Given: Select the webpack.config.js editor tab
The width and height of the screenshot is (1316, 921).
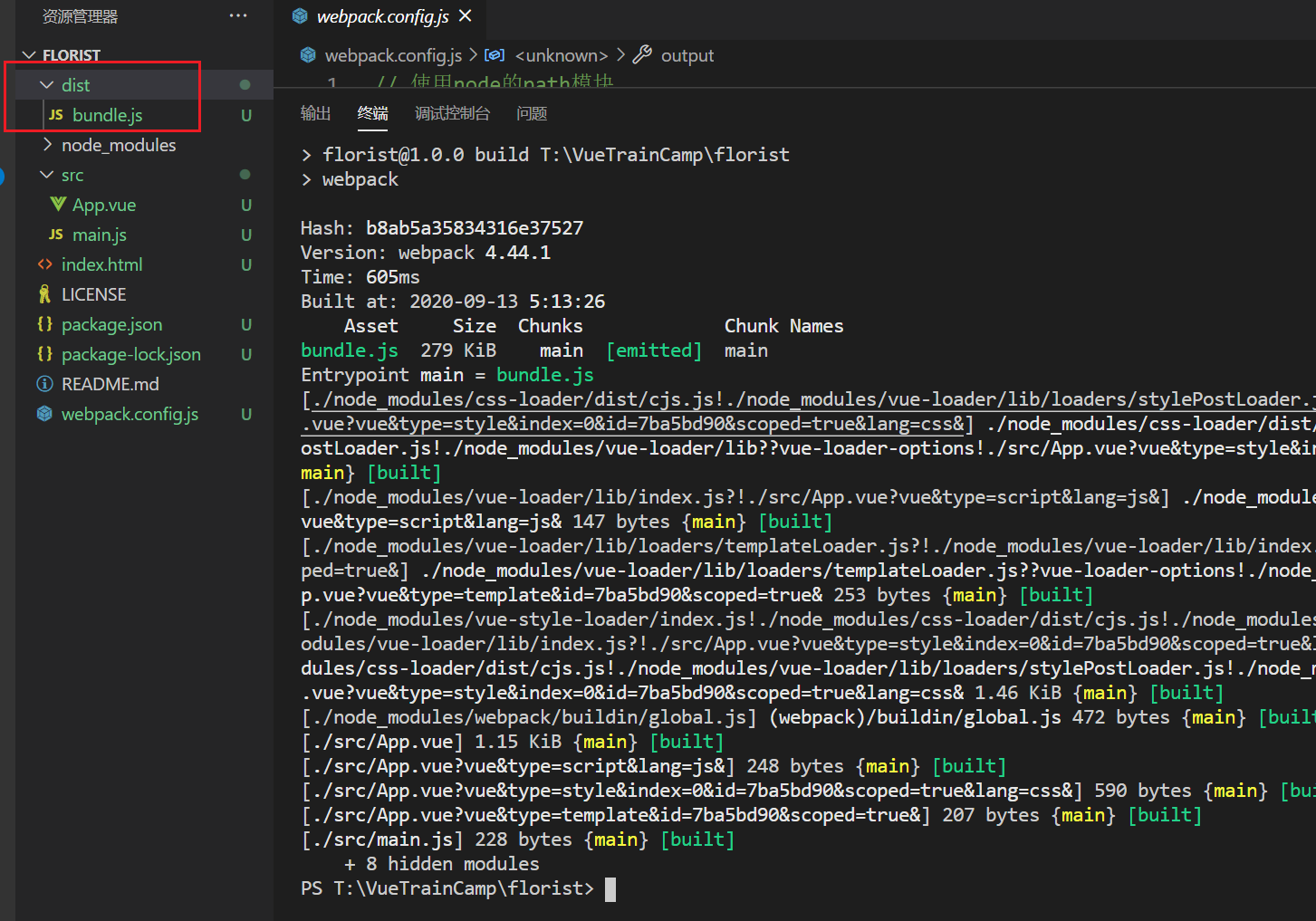Looking at the screenshot, I should tap(383, 16).
